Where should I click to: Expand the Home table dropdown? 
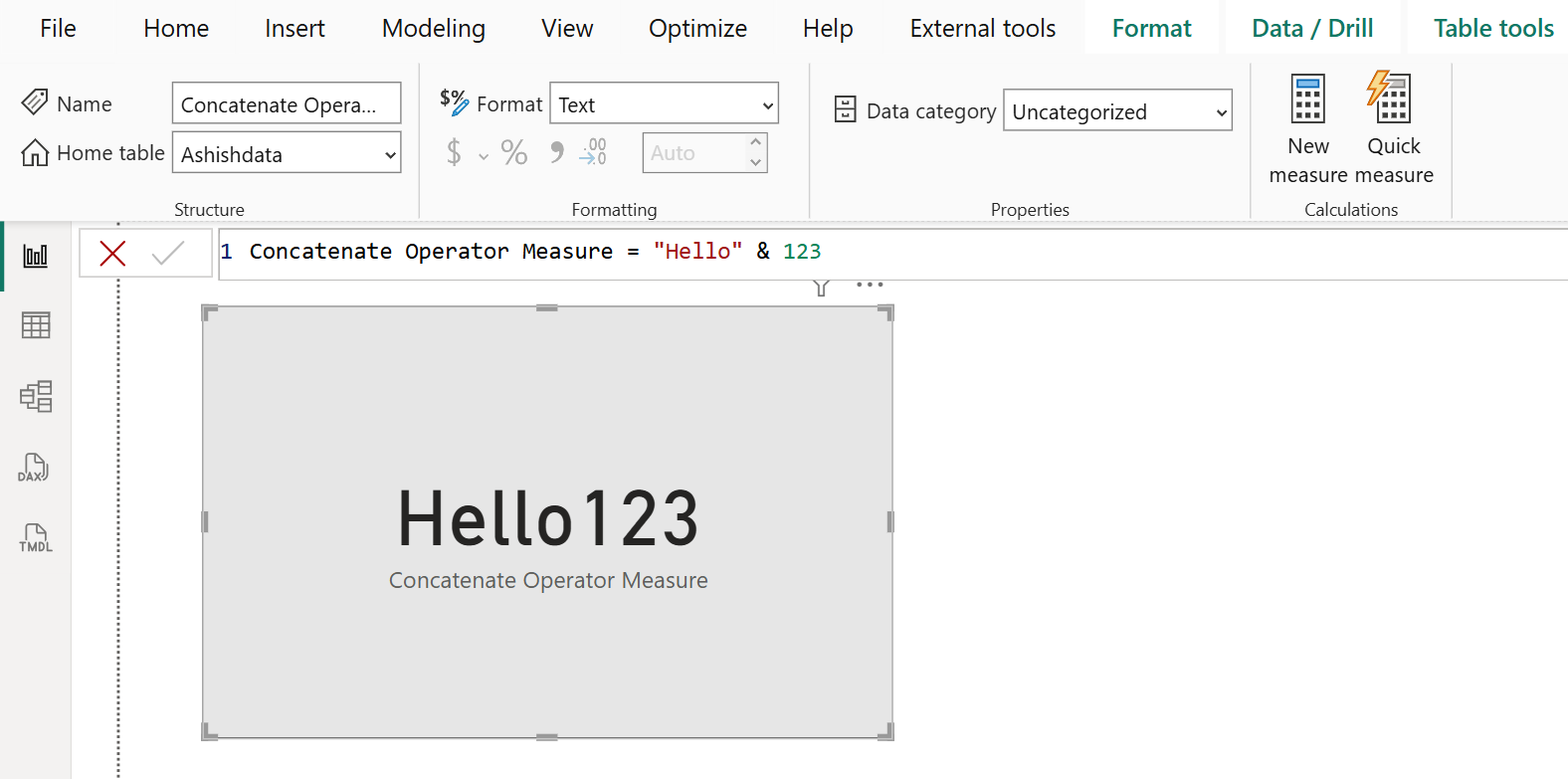pos(390,154)
